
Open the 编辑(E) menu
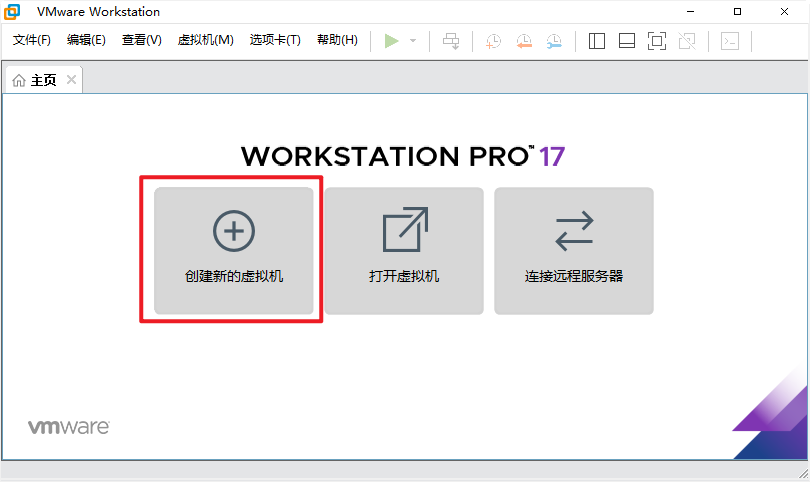86,40
